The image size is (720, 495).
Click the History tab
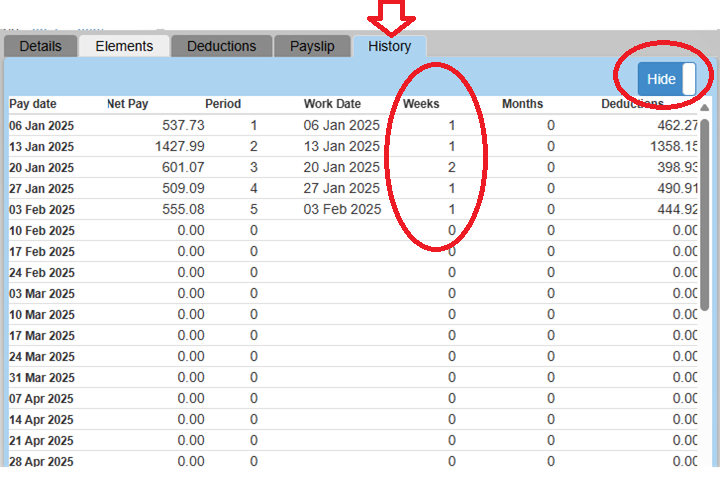pos(389,46)
